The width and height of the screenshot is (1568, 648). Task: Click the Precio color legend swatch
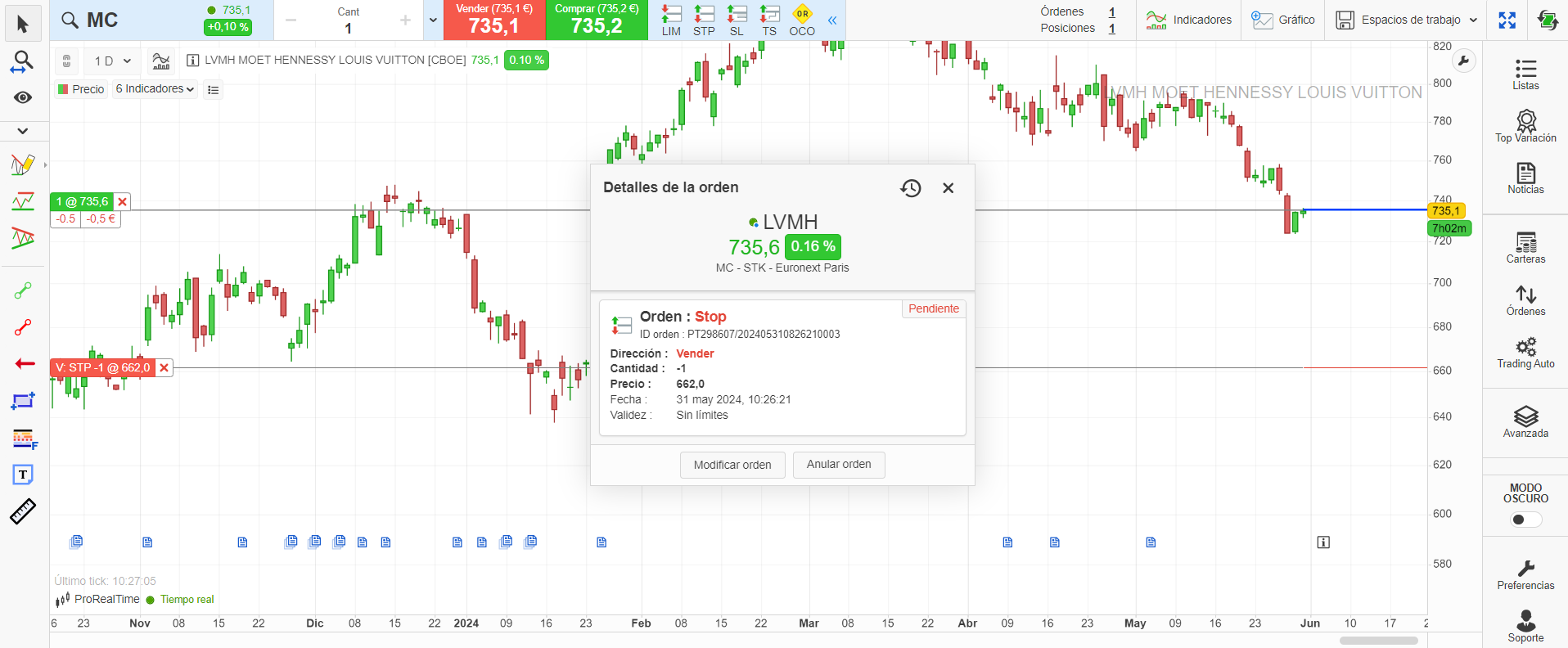click(x=63, y=89)
